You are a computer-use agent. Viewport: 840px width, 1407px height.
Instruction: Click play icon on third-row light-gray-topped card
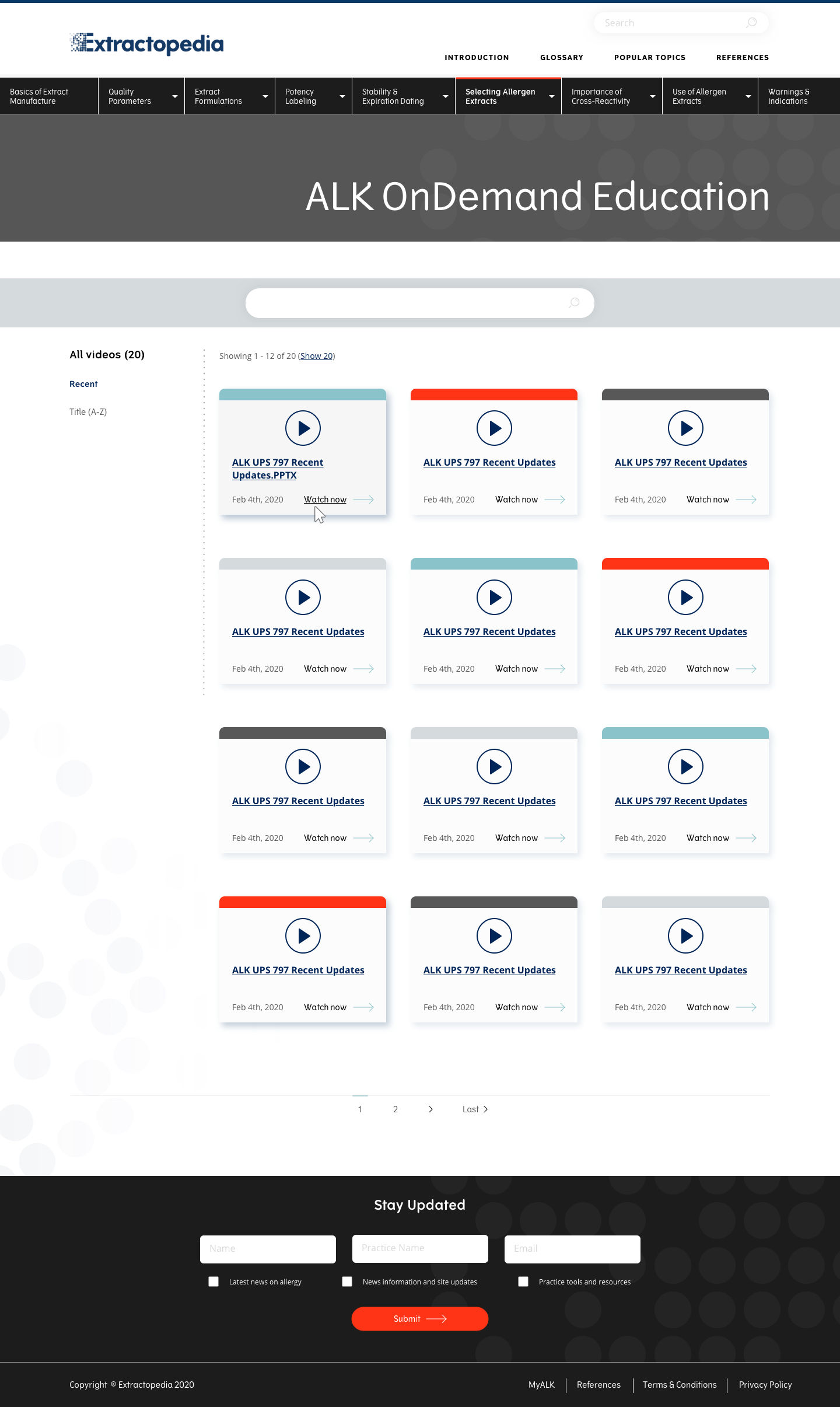(494, 766)
